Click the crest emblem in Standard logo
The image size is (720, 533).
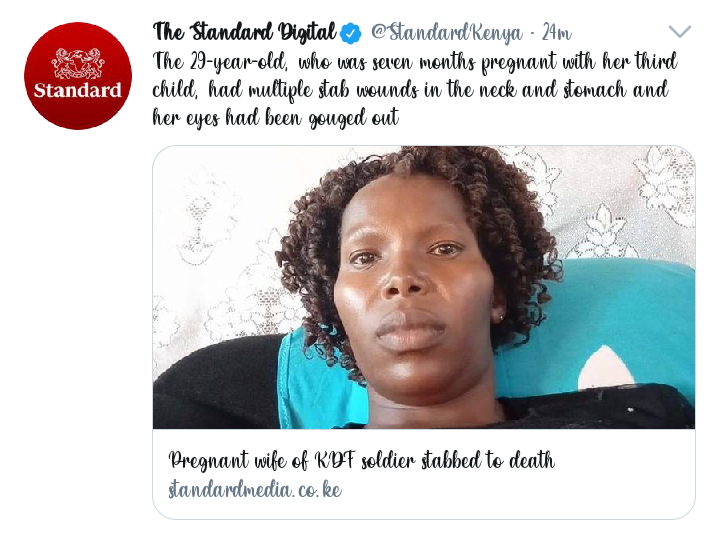78,63
